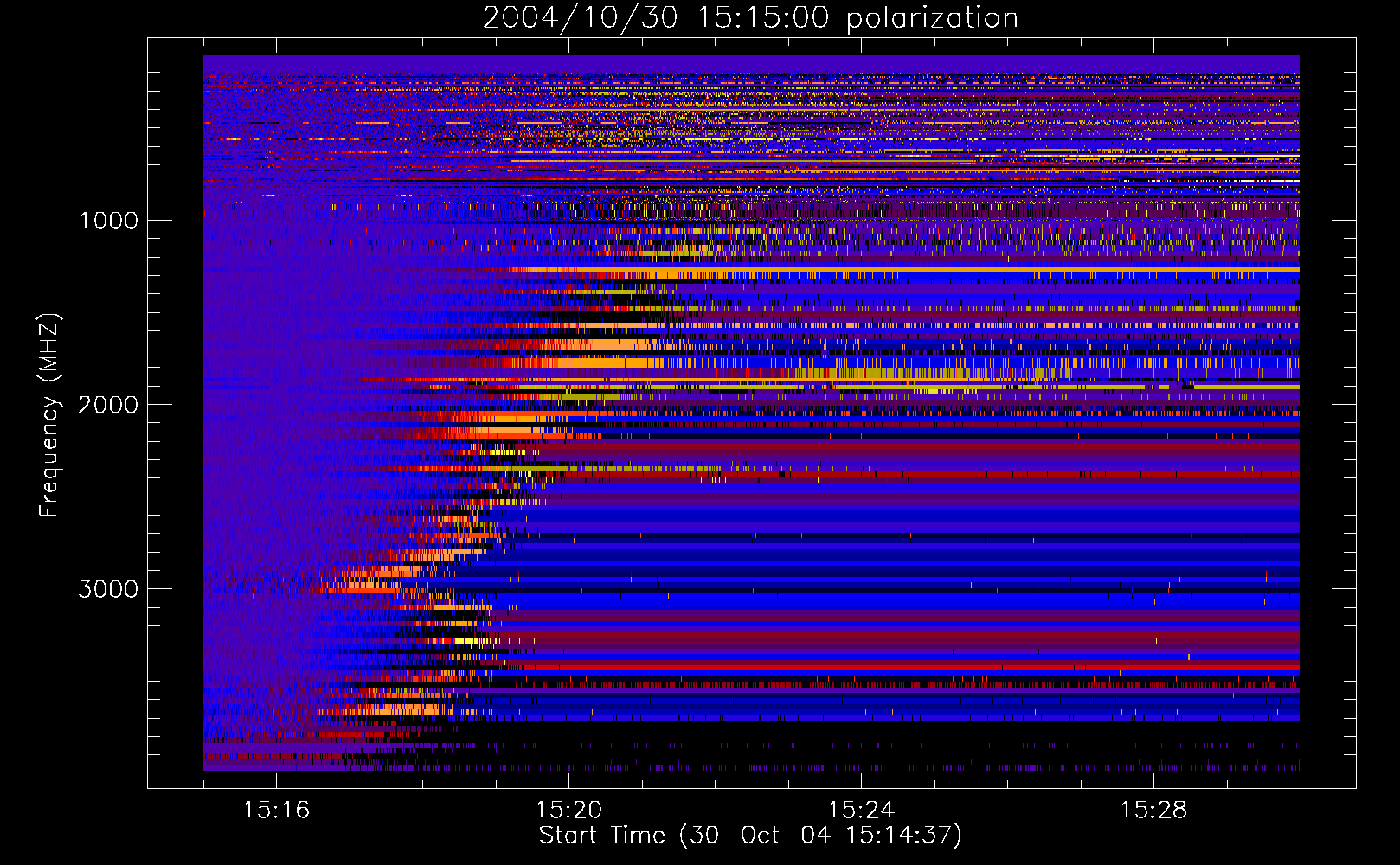Click the 1000 frequency axis label
This screenshot has width=1400, height=865.
(x=108, y=221)
